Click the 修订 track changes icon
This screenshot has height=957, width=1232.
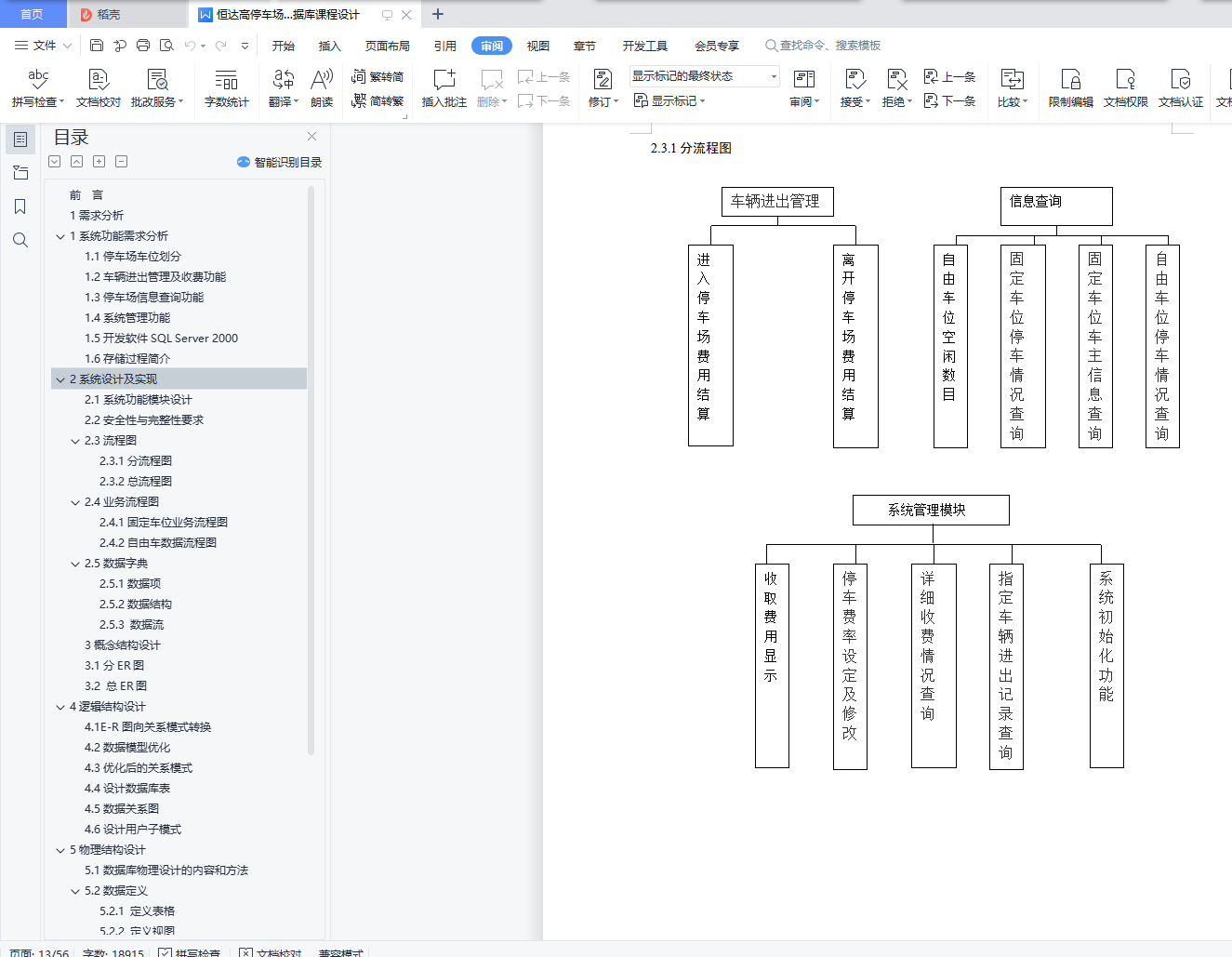(603, 80)
